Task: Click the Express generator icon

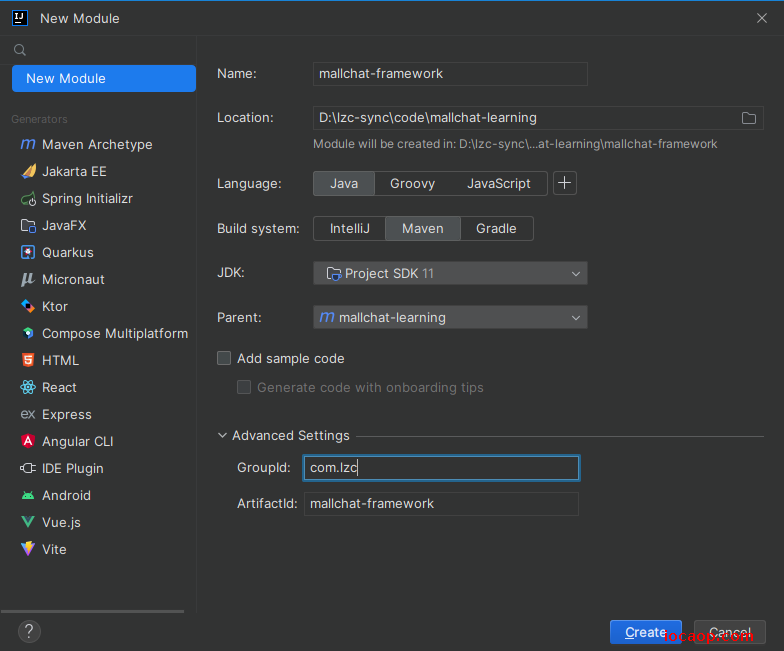Action: (28, 414)
